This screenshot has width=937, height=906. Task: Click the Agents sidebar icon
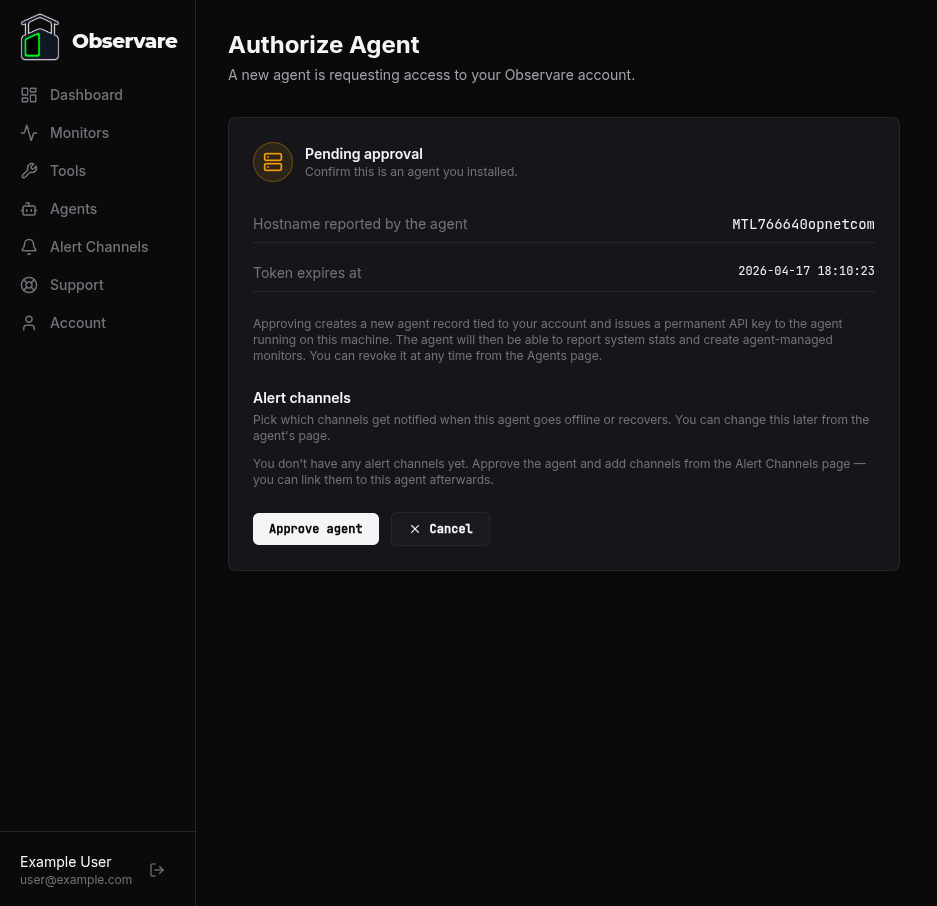coord(29,209)
